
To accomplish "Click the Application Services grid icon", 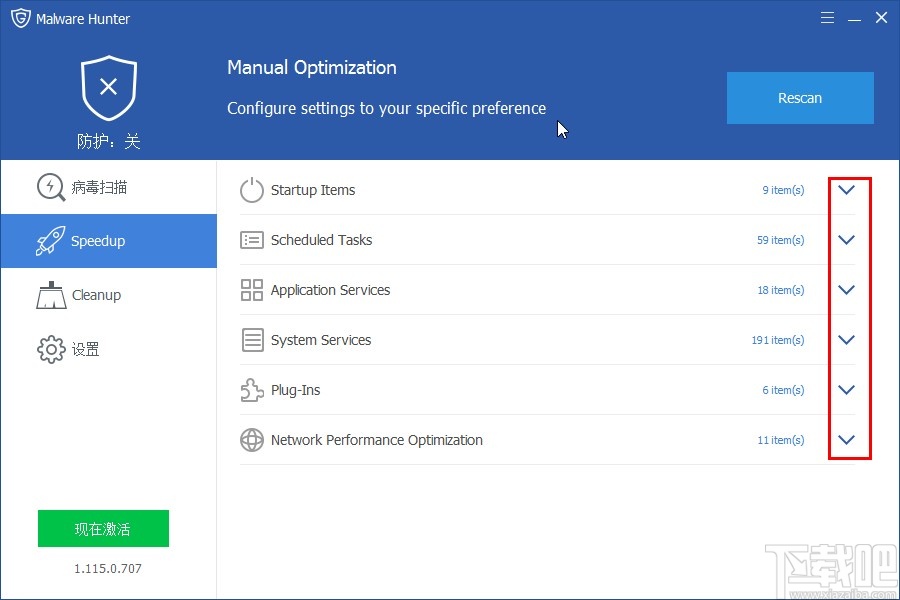I will click(x=251, y=290).
